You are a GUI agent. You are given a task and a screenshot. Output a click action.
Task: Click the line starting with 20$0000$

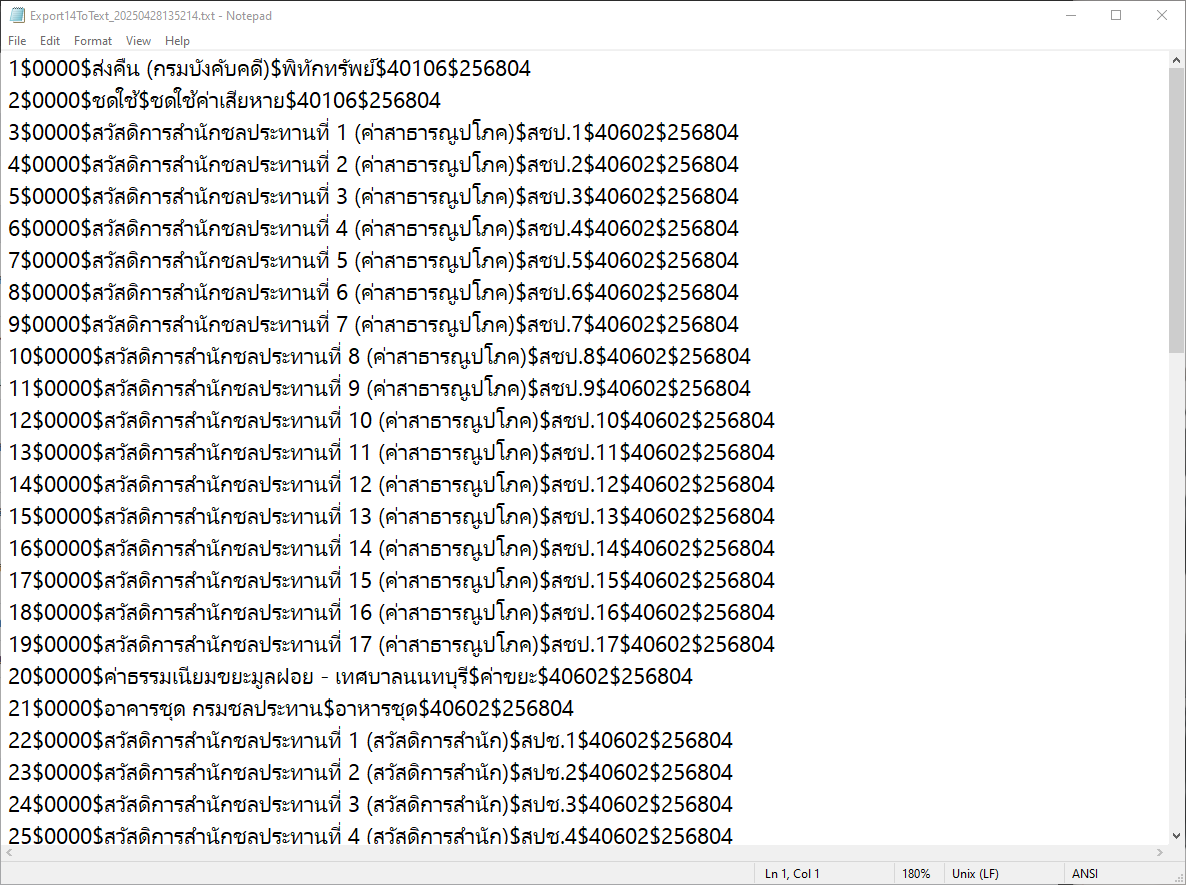click(x=350, y=676)
